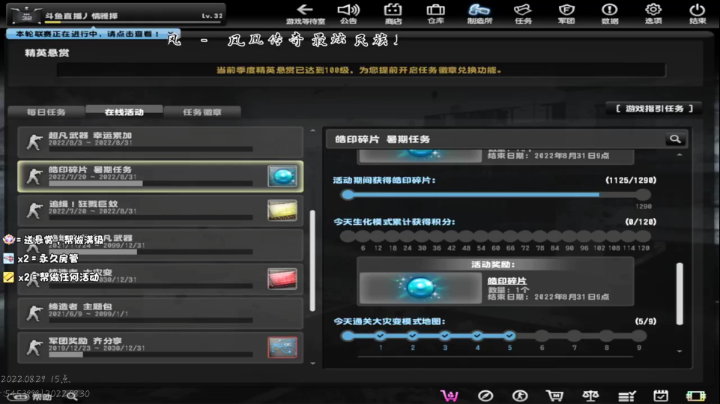Click the start handle of the 皓印碎片 progress bar
Viewport: 720px width, 404px height.
[x=348, y=195]
